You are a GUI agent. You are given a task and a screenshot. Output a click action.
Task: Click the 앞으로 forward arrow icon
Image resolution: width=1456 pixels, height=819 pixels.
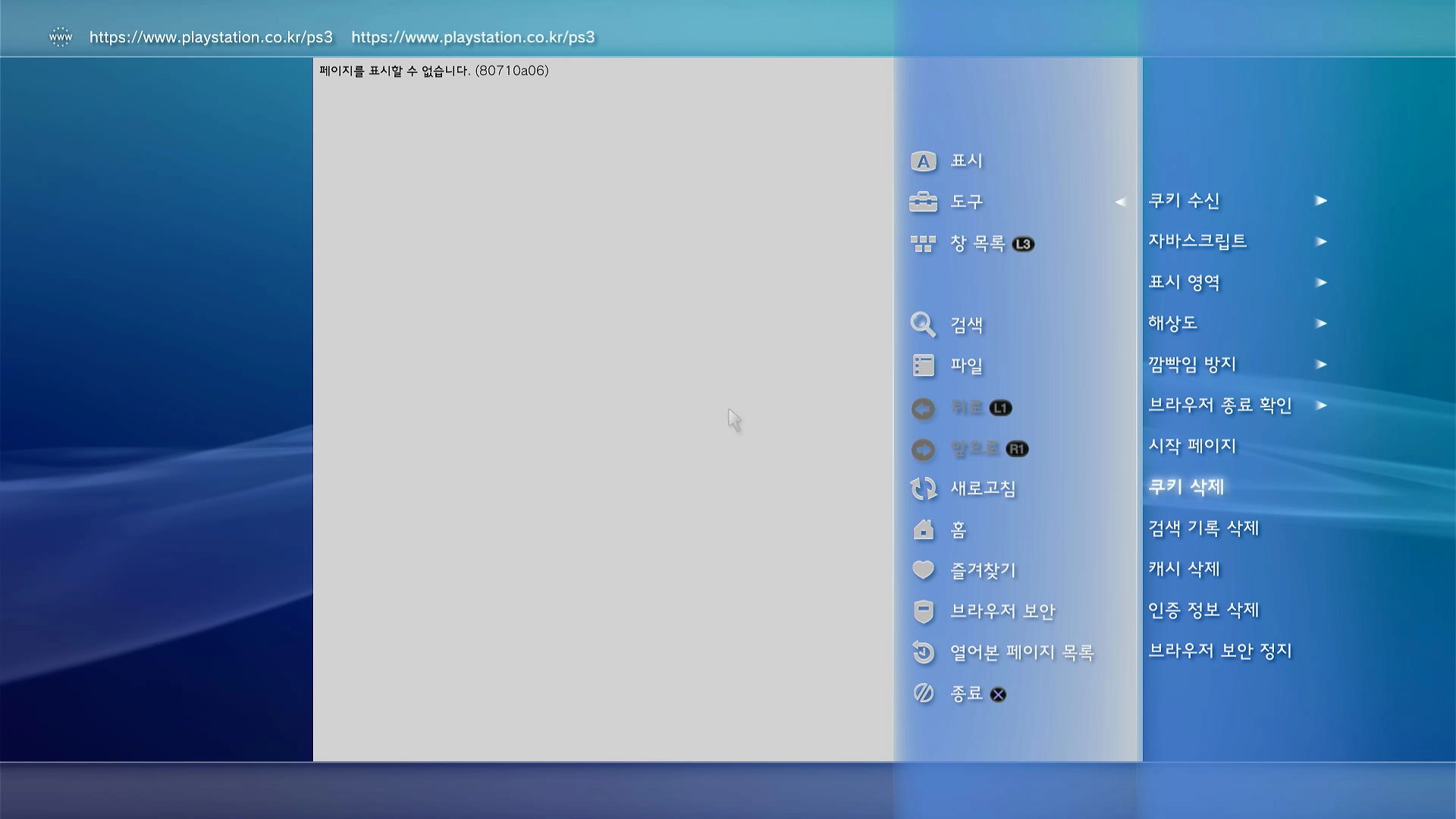923,450
